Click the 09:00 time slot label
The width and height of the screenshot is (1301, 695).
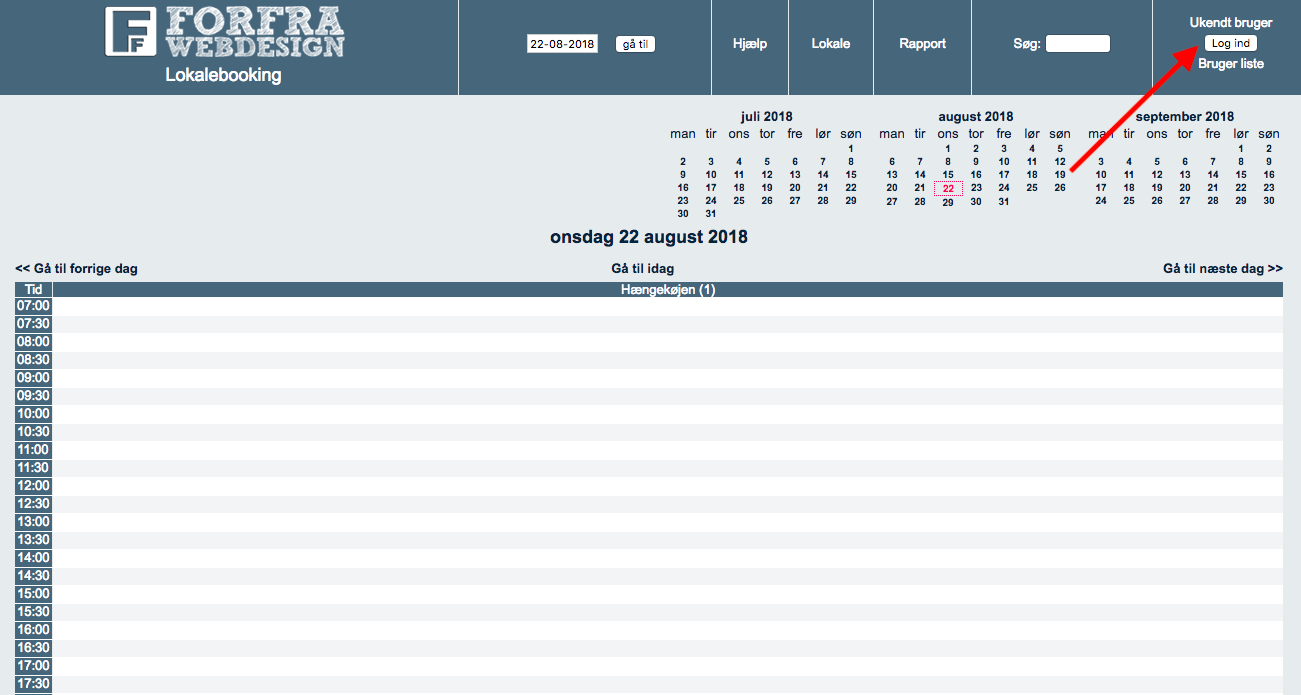[34, 378]
